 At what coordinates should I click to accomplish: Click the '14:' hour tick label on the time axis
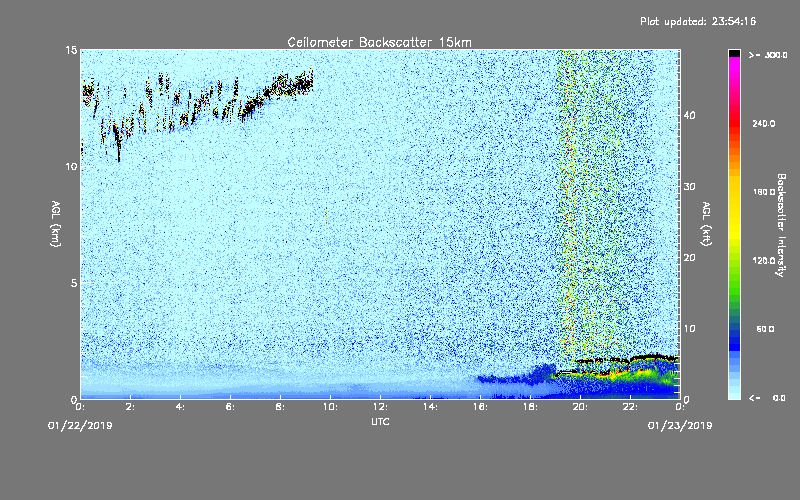(x=430, y=407)
